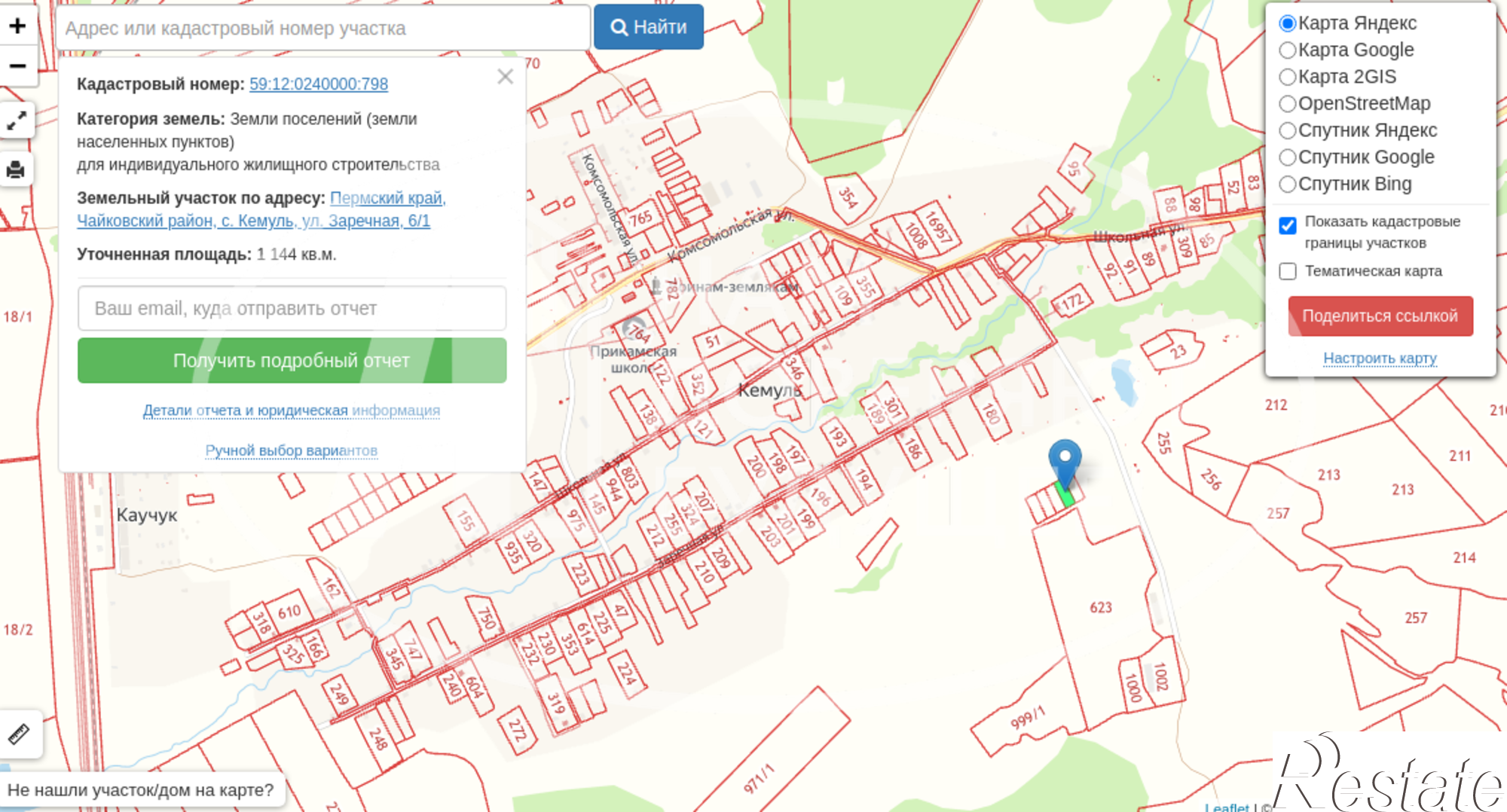The image size is (1507, 812).
Task: Toggle fullscreen map view icon
Action: tap(17, 121)
